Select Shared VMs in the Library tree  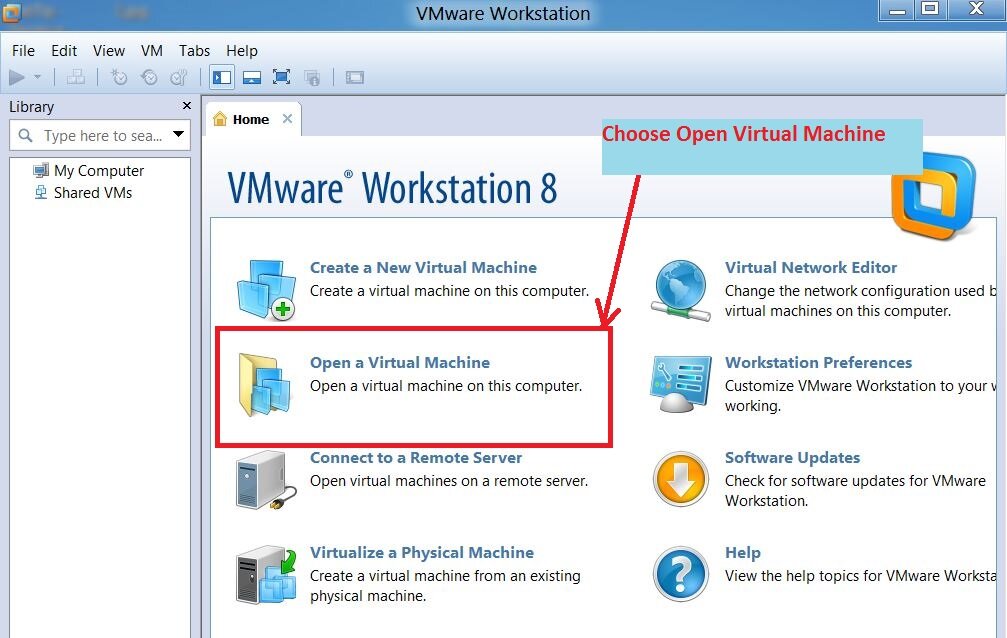tap(92, 193)
